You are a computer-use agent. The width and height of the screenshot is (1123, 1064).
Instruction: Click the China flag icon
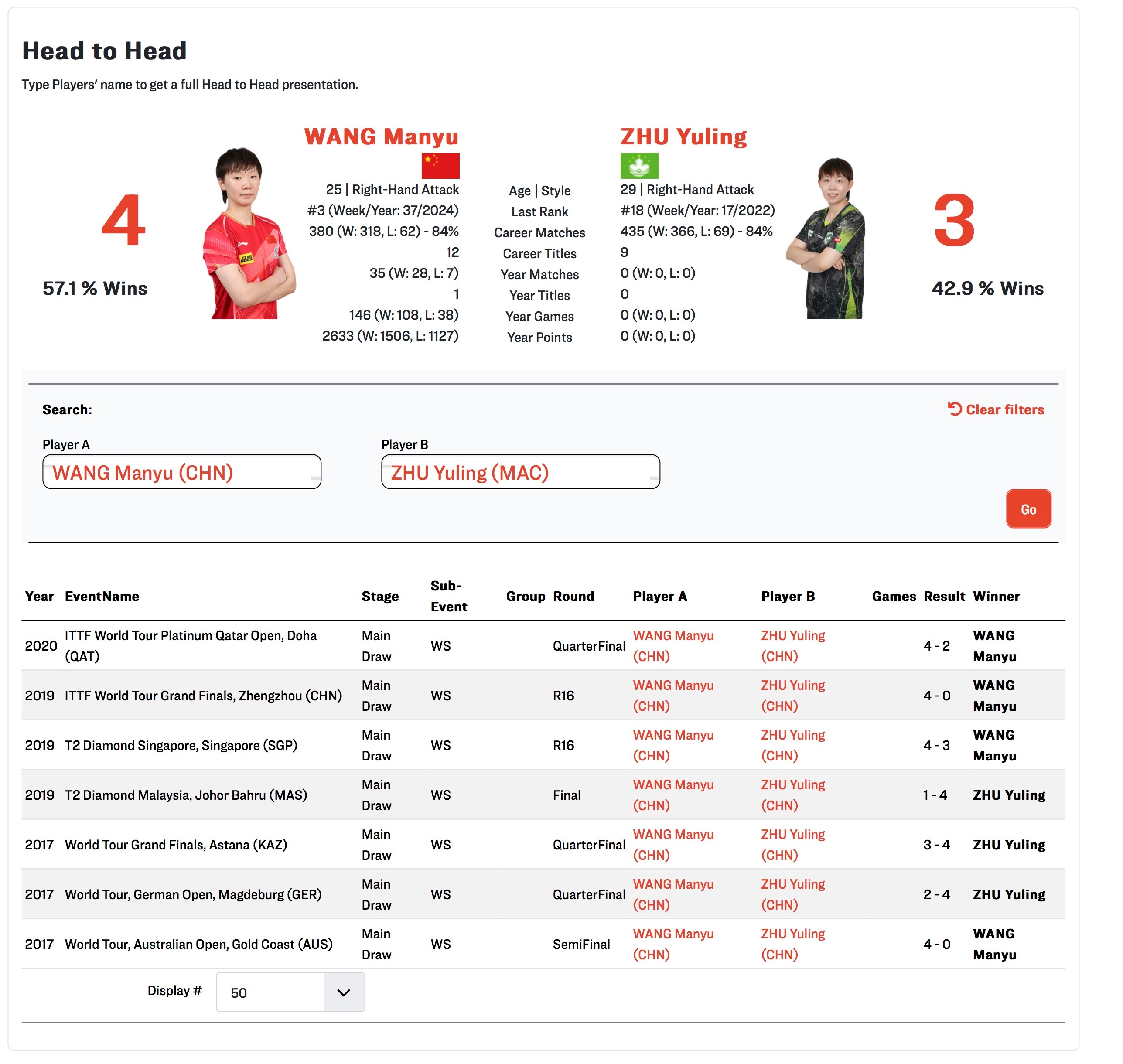point(440,166)
